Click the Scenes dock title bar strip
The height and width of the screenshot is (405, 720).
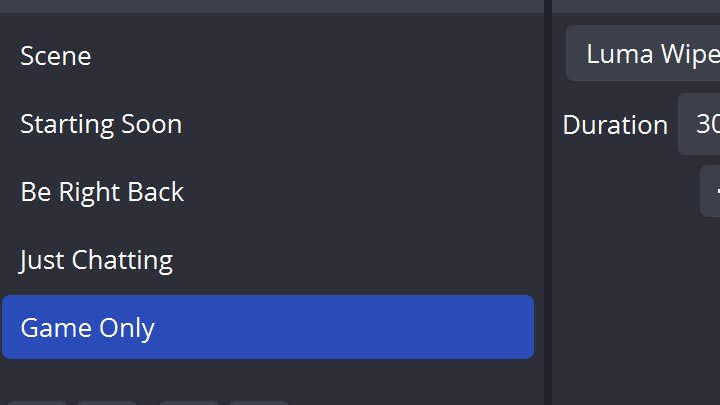click(x=270, y=5)
